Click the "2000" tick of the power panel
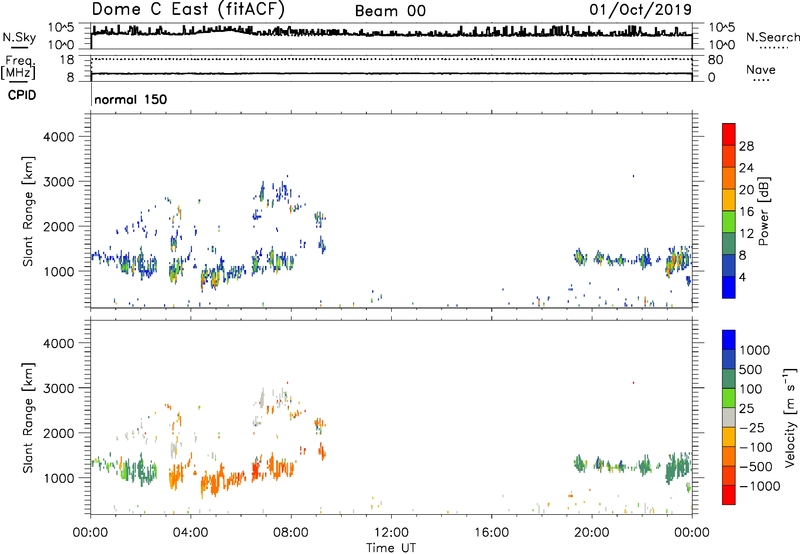800x554 pixels. [59, 227]
